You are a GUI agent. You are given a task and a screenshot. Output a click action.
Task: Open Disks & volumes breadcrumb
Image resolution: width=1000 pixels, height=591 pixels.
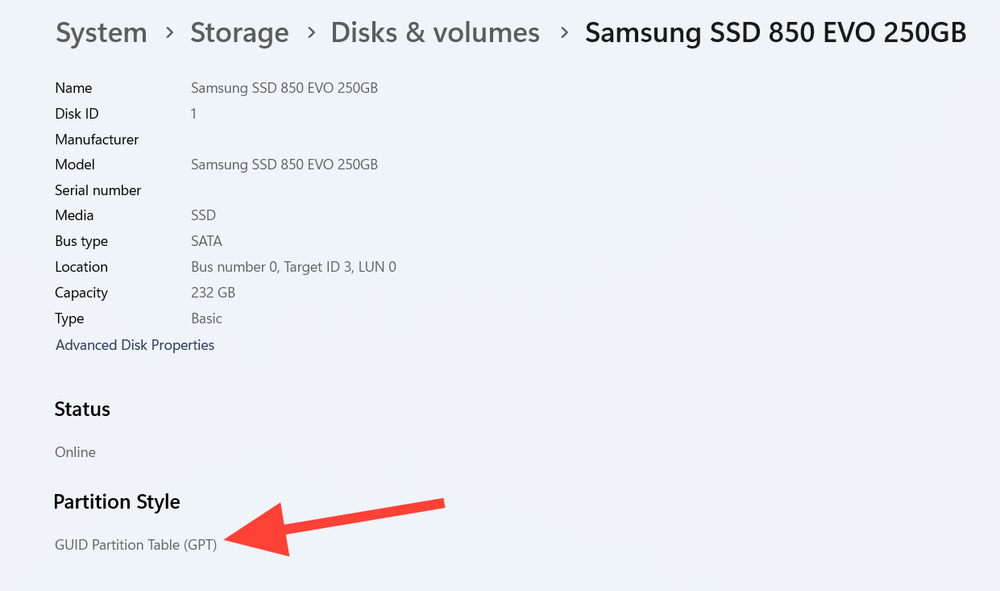pos(435,33)
